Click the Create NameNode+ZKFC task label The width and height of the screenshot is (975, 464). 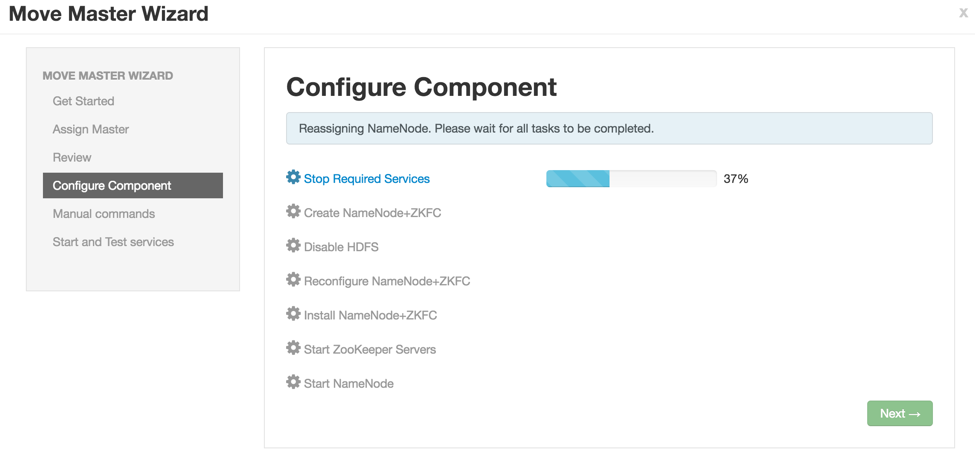(372, 213)
